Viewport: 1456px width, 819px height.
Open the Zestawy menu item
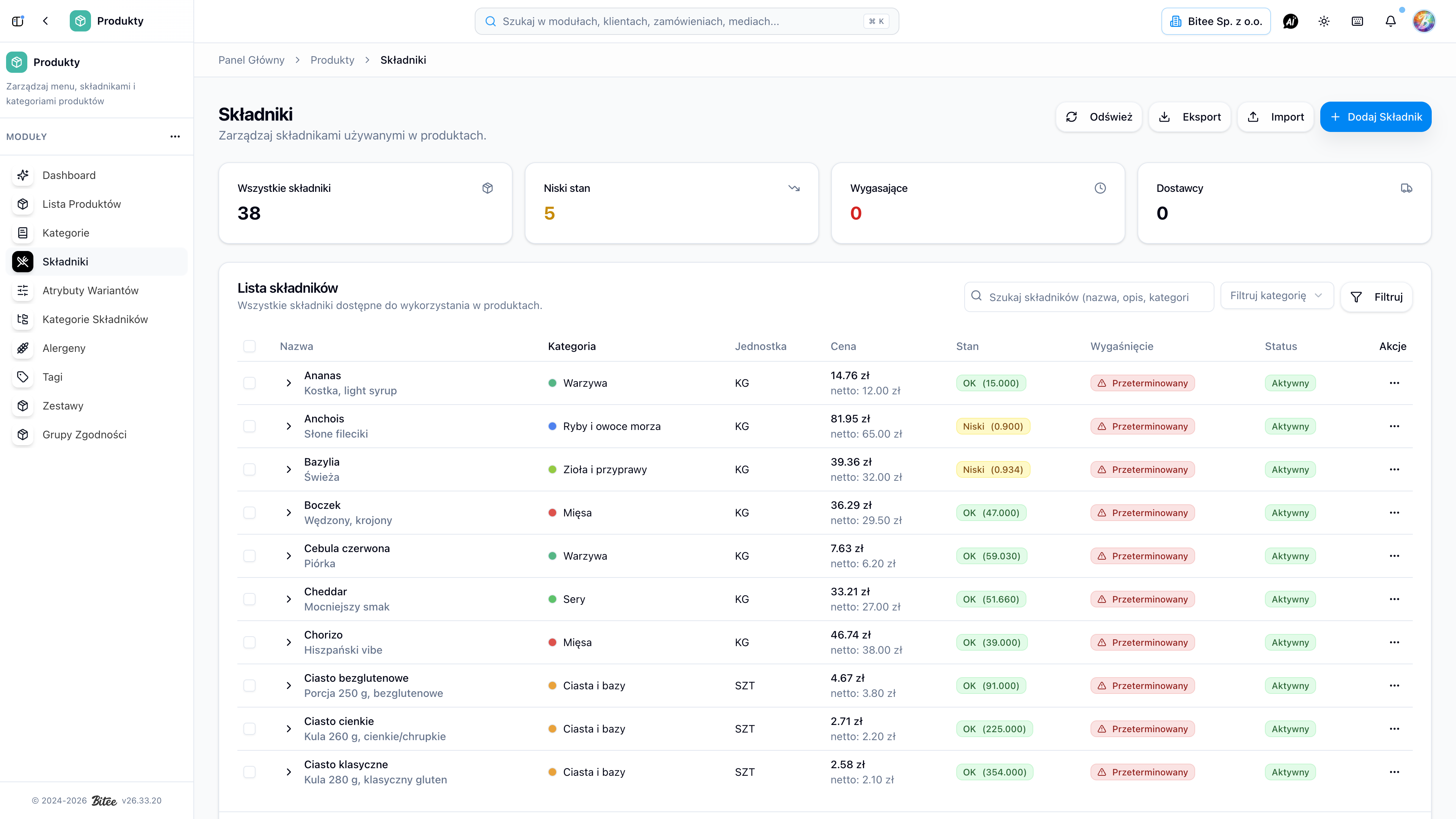pos(97,406)
